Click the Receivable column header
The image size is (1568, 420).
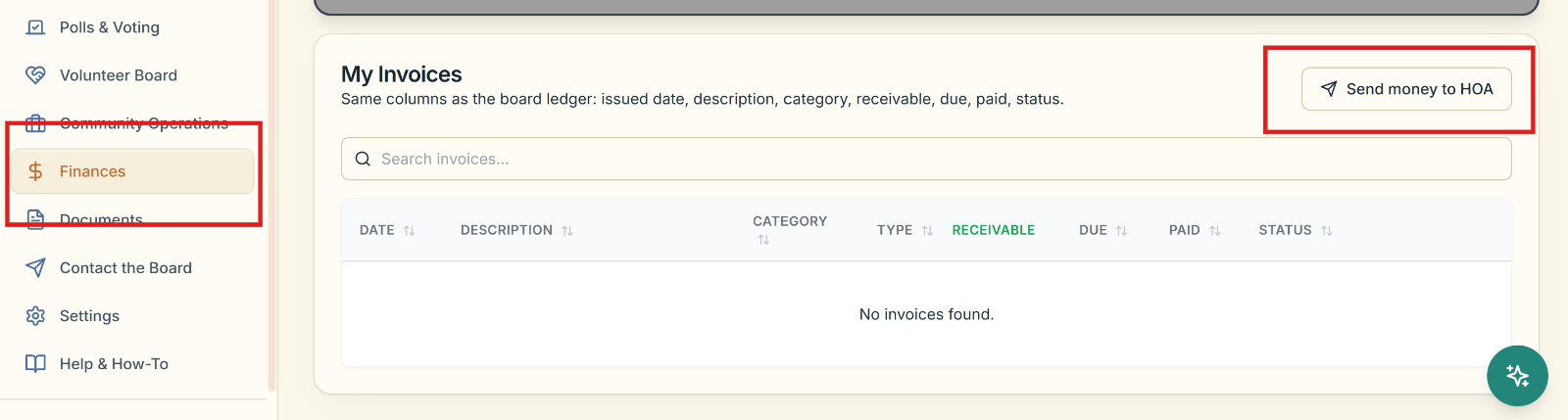[x=994, y=230]
